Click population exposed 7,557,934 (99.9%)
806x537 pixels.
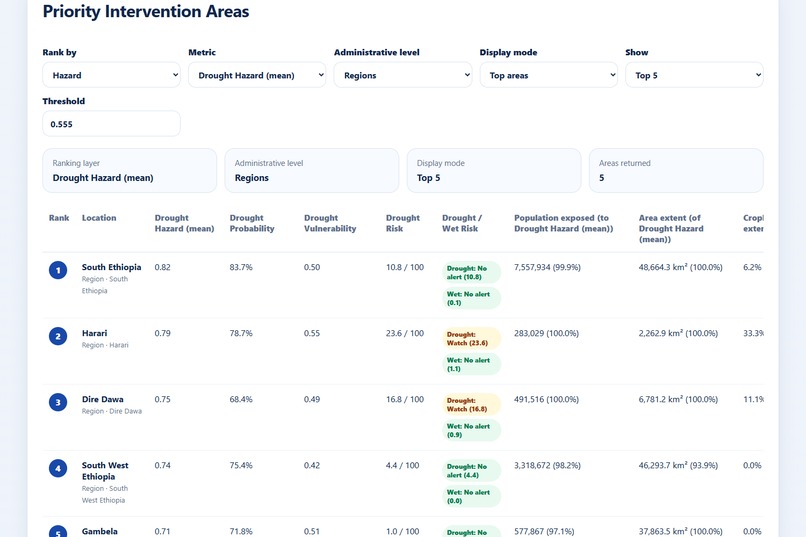pos(547,267)
